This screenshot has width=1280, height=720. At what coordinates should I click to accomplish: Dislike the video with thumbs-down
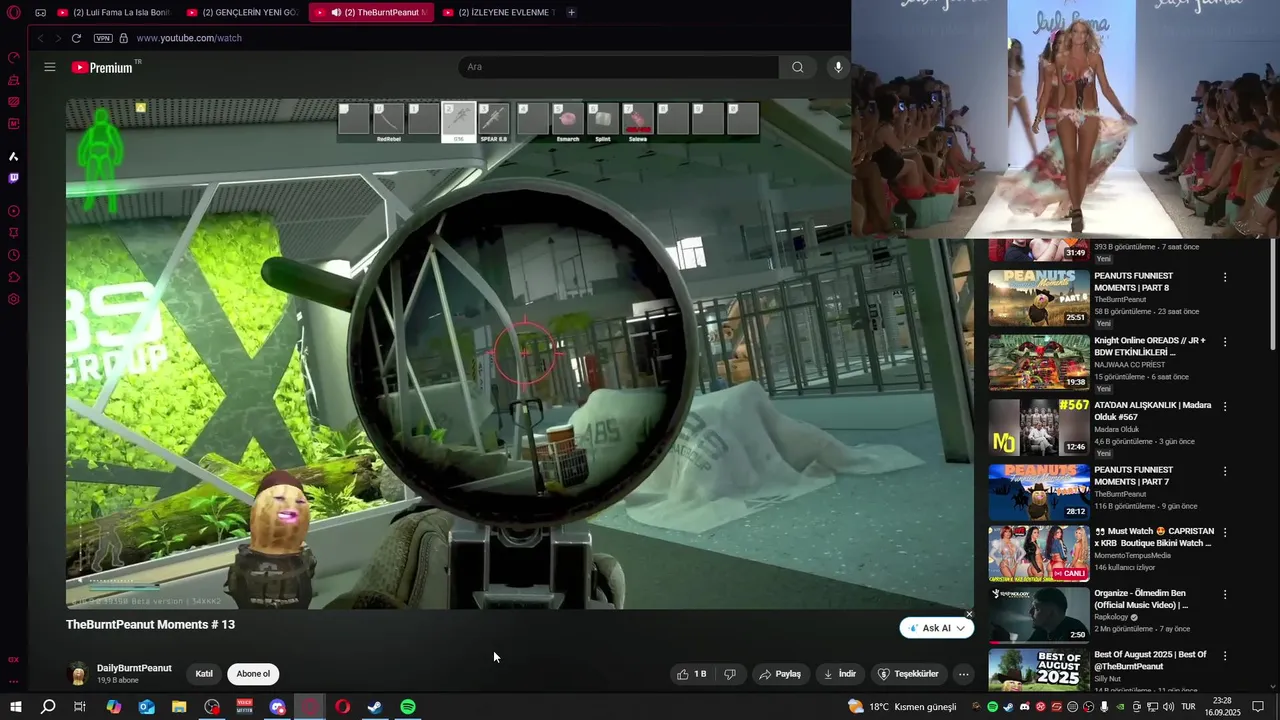(730, 674)
